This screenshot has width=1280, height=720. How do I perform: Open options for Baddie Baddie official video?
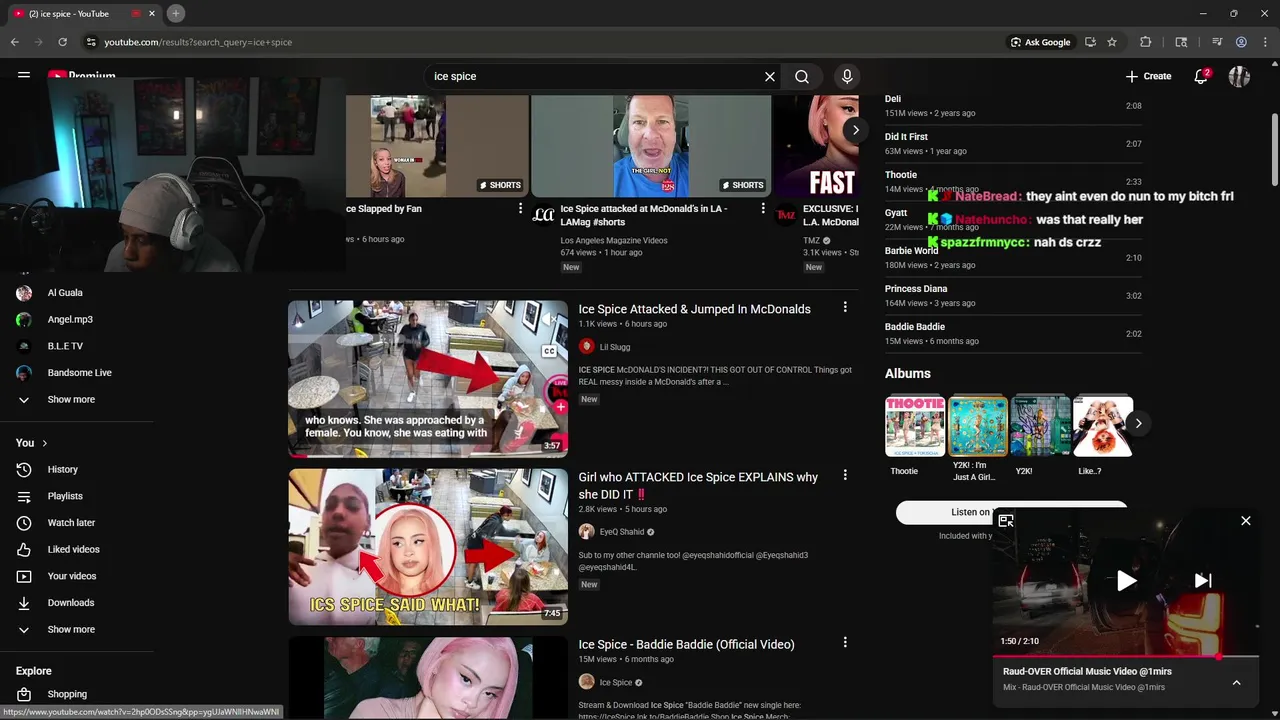[x=845, y=643]
